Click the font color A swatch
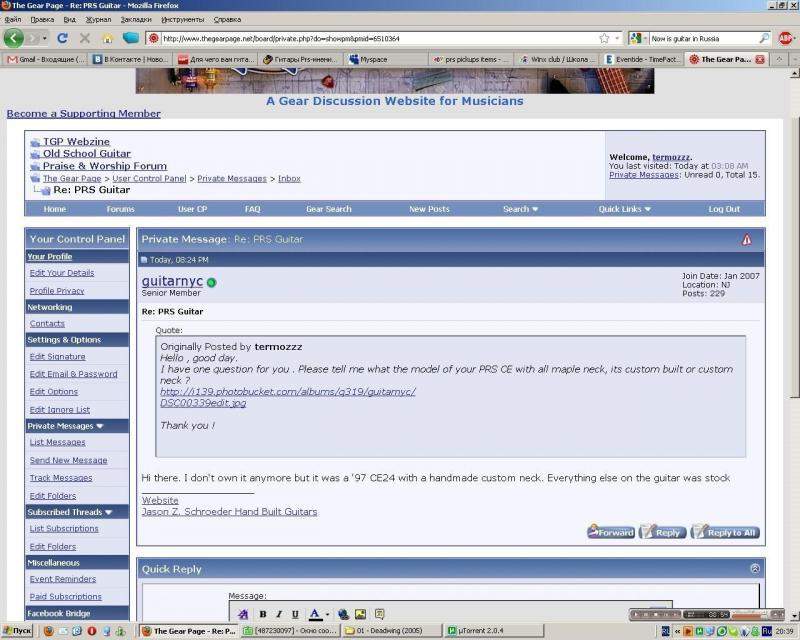Screen dimensions: 800x640 click(315, 614)
